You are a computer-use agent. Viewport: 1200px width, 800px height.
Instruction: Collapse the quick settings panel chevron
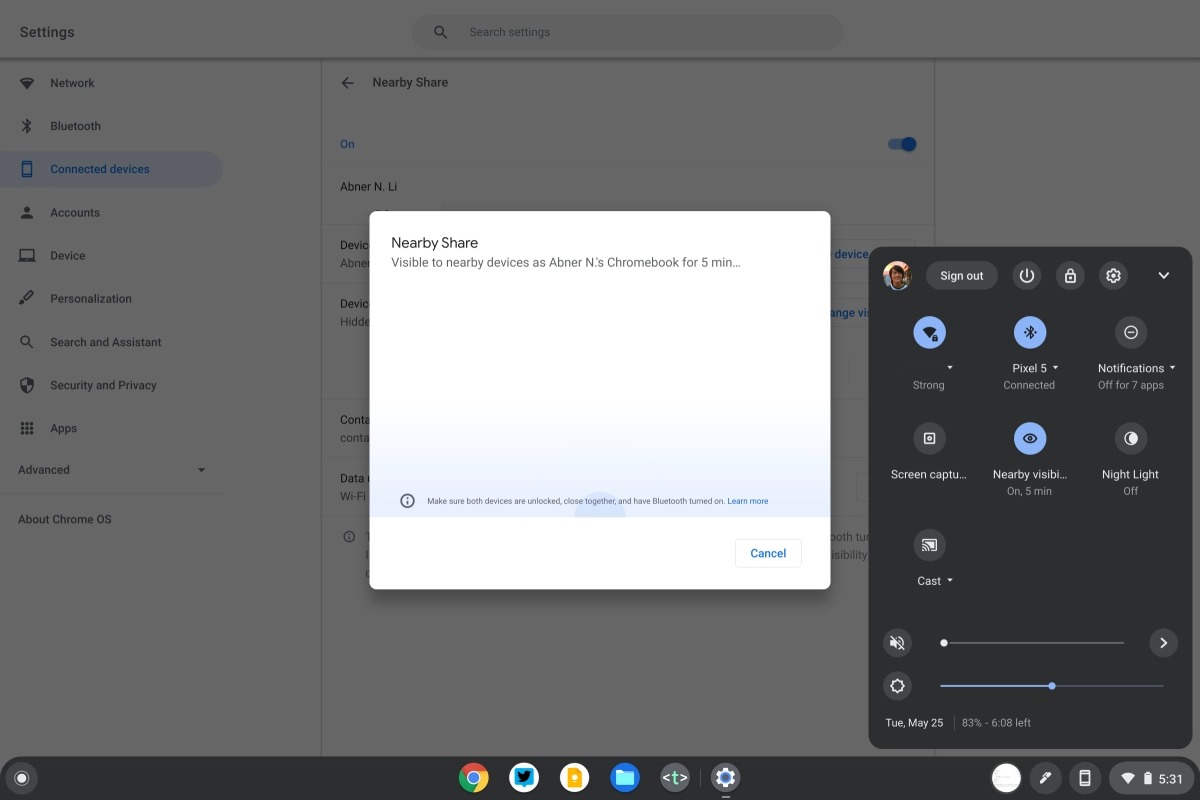click(1163, 276)
